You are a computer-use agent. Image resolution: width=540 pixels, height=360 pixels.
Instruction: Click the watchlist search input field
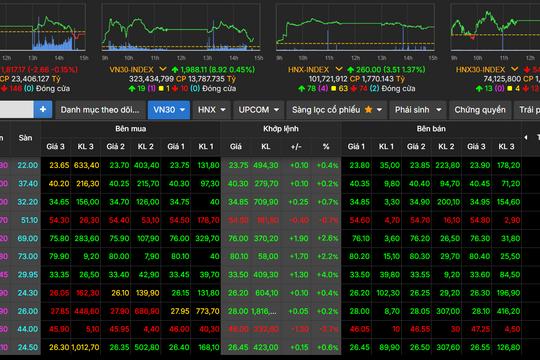coord(17,110)
